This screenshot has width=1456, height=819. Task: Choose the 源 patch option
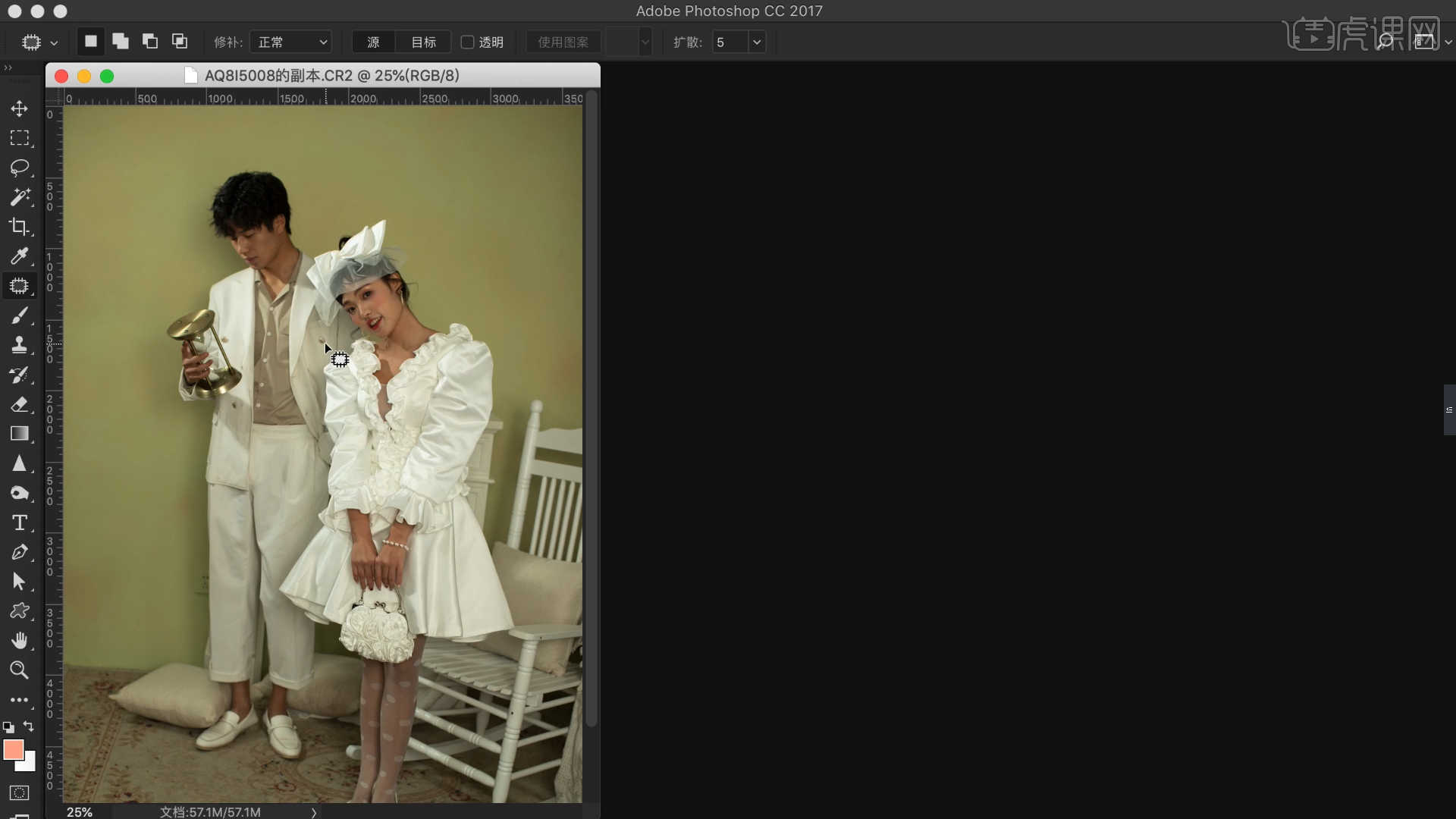point(373,42)
